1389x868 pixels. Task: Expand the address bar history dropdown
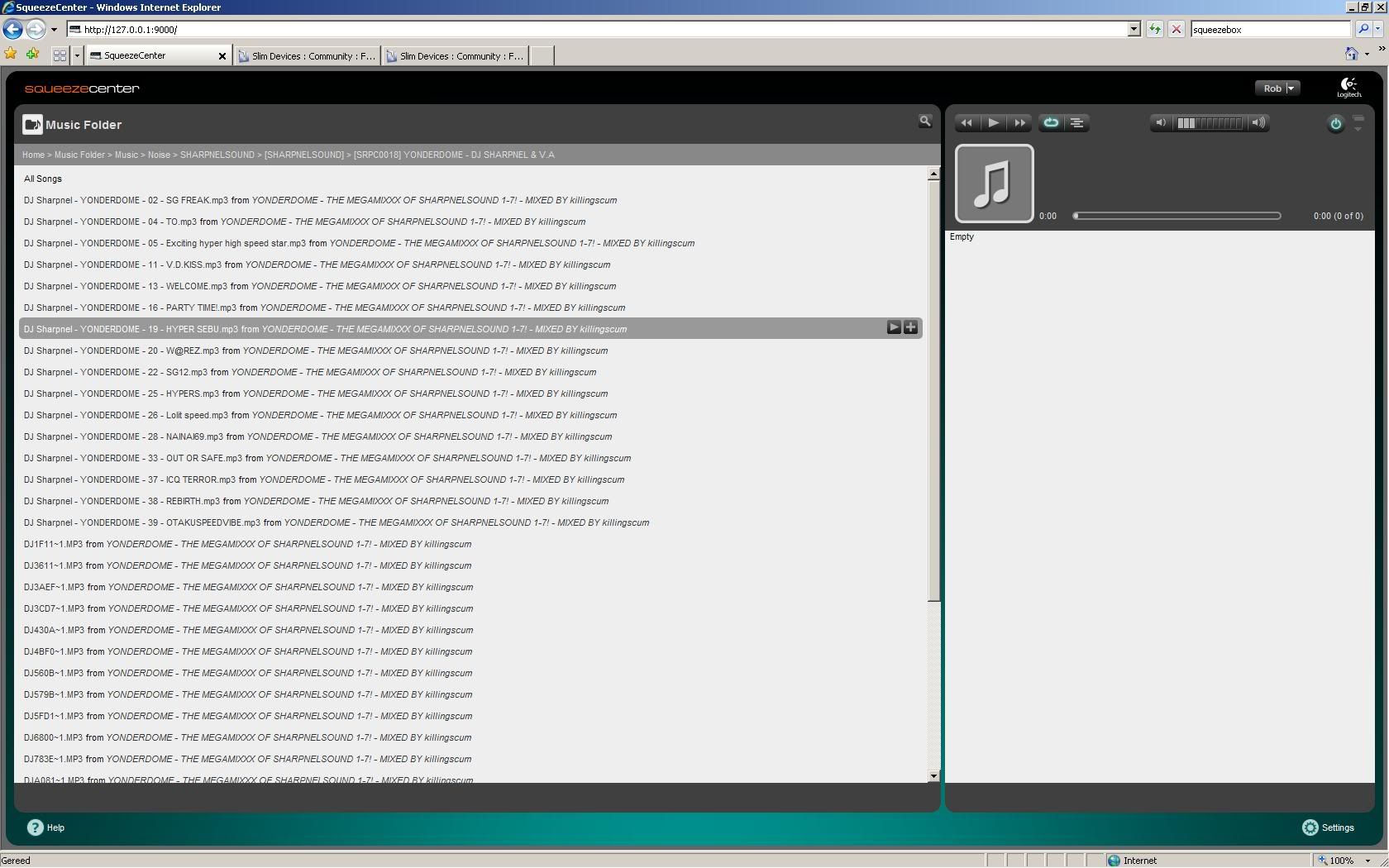coord(1134,30)
